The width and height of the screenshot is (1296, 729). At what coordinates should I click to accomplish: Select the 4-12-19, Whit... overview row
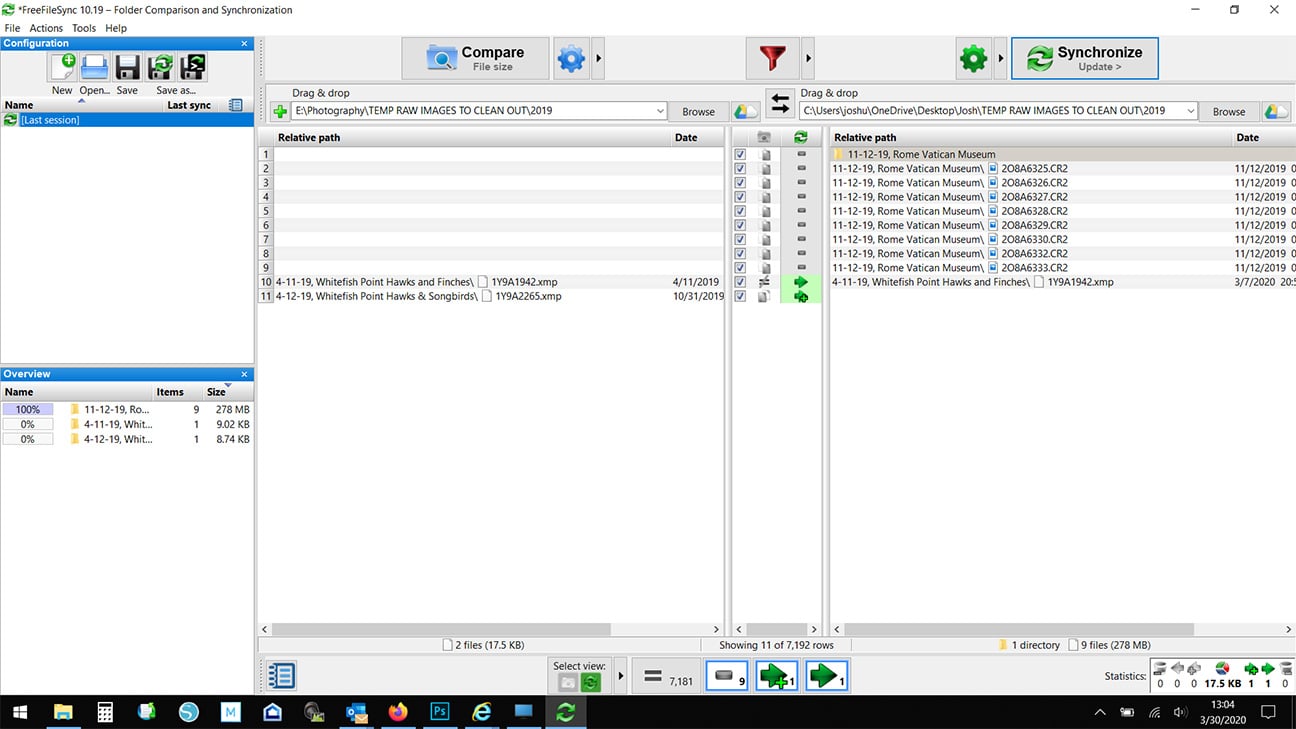[127, 439]
